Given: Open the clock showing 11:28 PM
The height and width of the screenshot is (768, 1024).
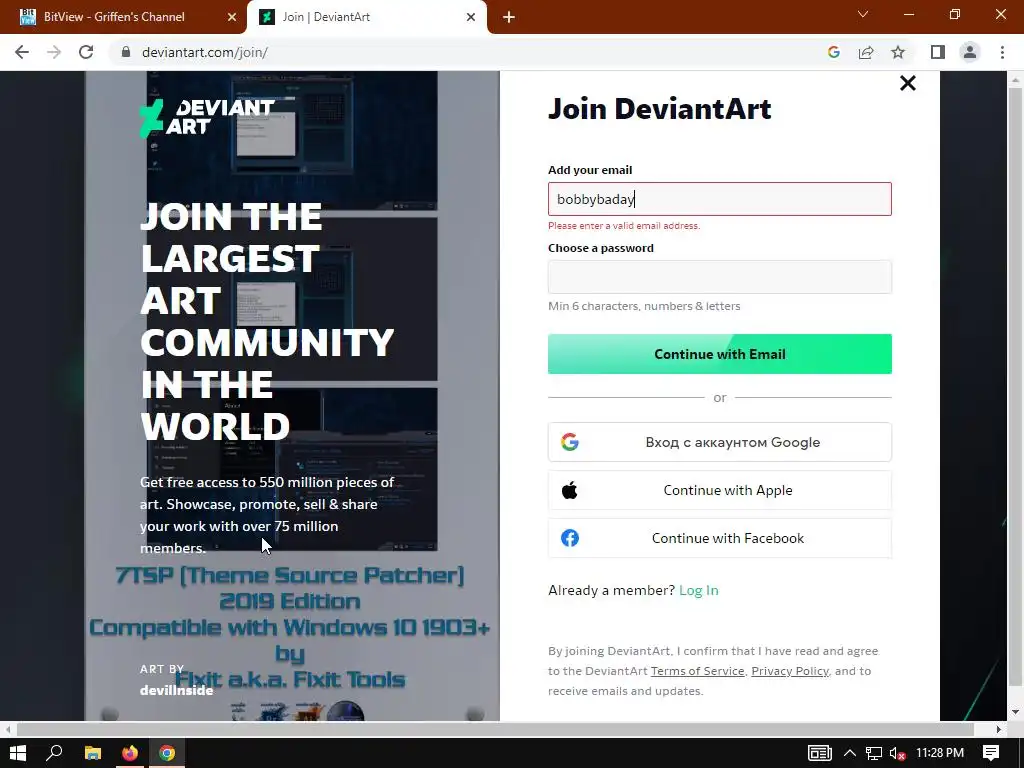Looking at the screenshot, I should click(940, 753).
